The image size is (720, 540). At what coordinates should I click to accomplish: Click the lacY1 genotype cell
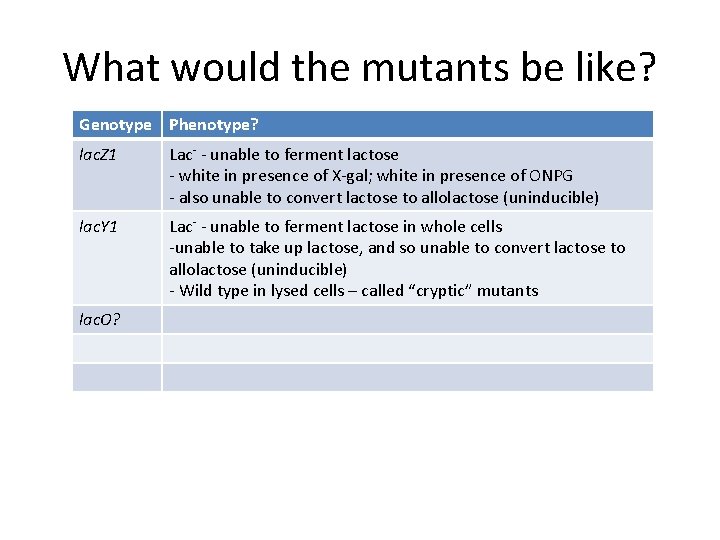tap(117, 258)
